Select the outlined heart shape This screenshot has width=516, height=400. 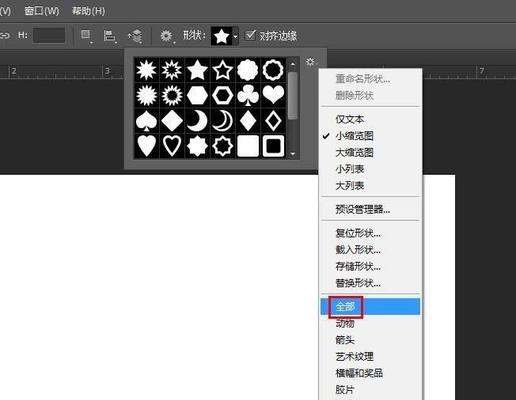coord(172,146)
